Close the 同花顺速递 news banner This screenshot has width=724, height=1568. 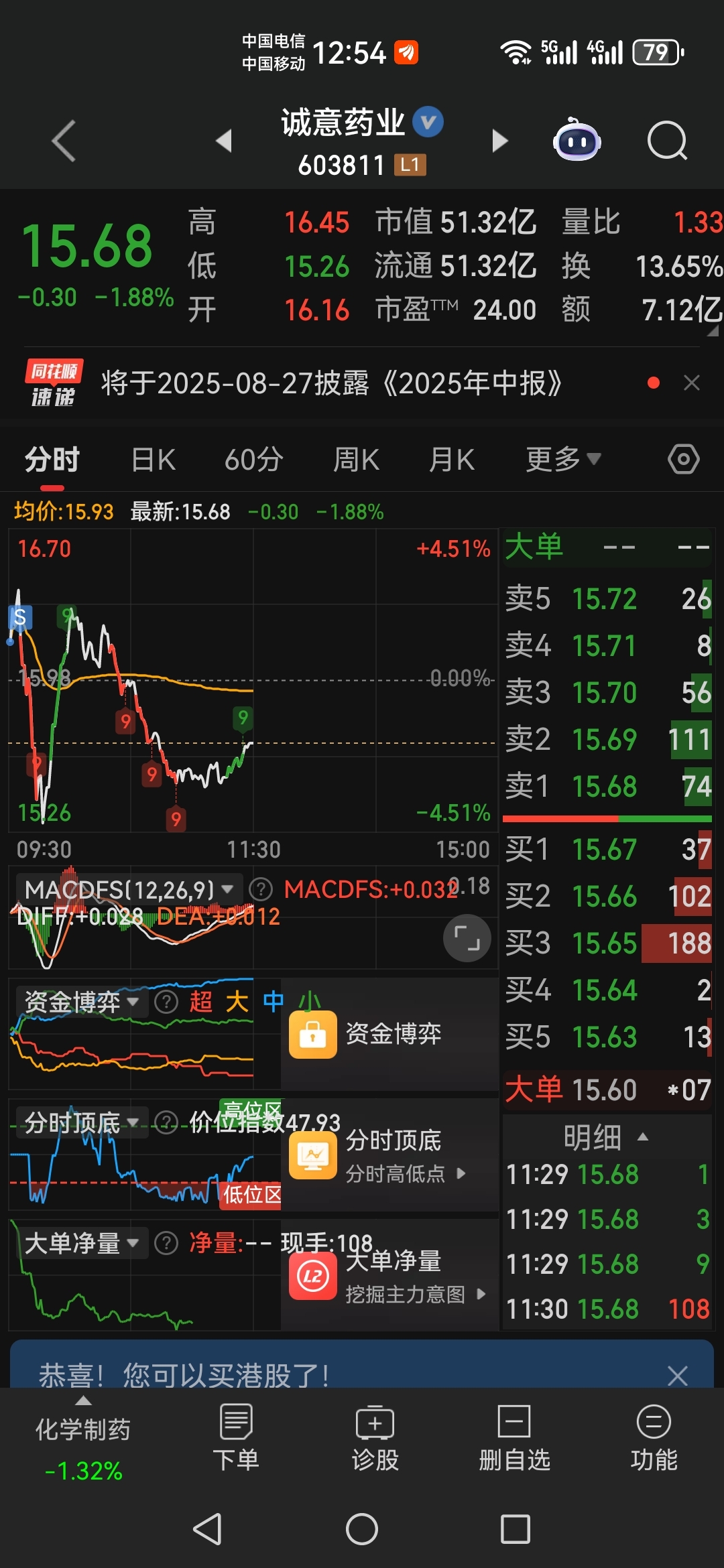pos(692,383)
